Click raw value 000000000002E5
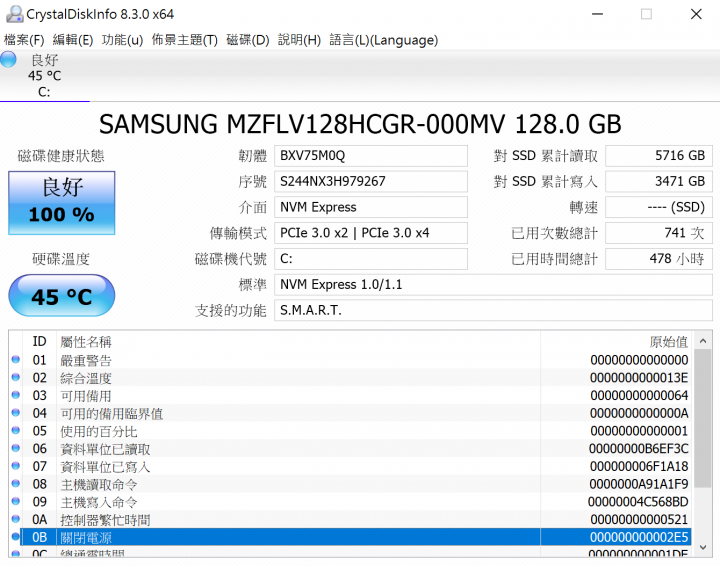720x566 pixels. (639, 537)
